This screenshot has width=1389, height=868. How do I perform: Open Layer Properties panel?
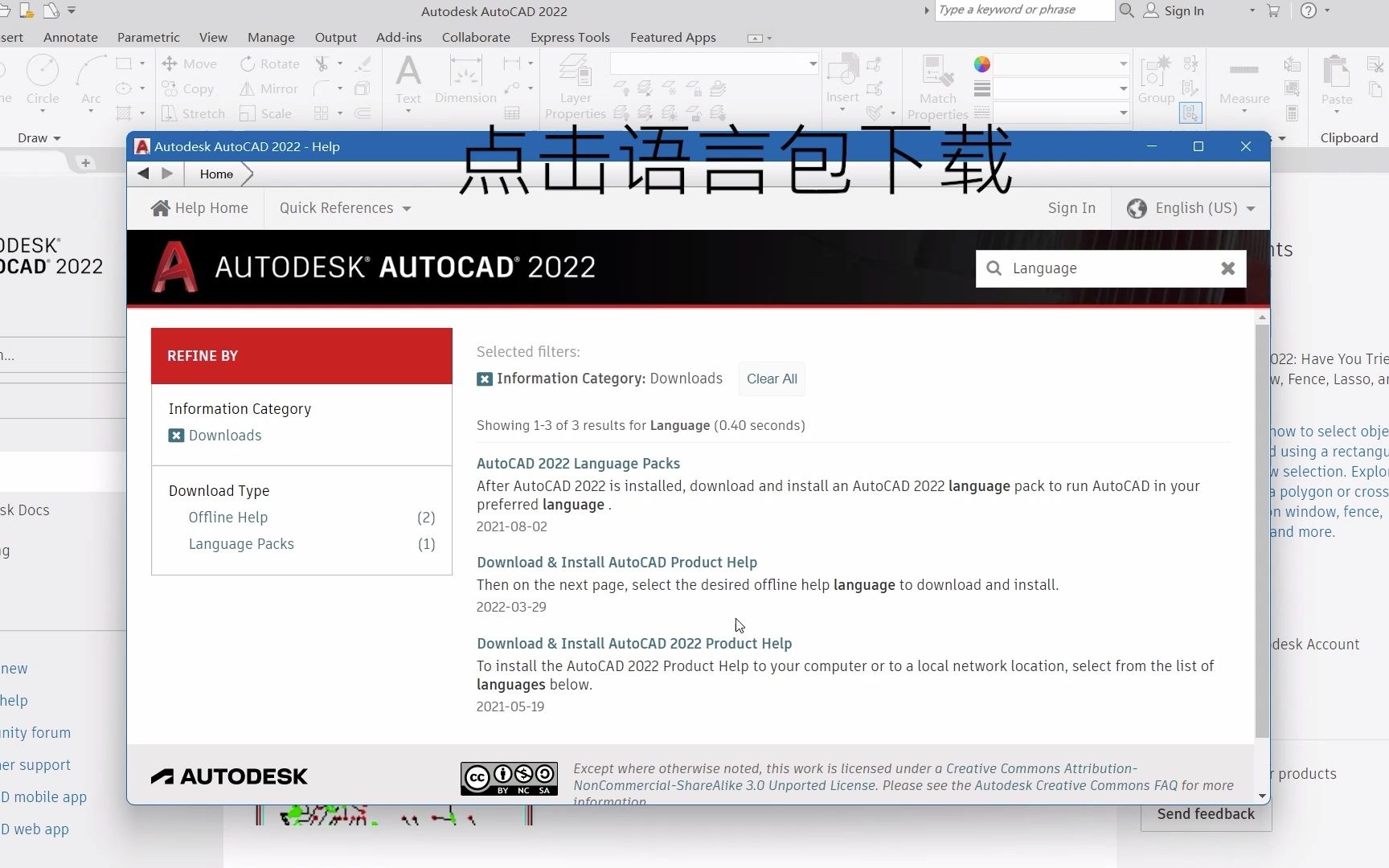coord(576,87)
